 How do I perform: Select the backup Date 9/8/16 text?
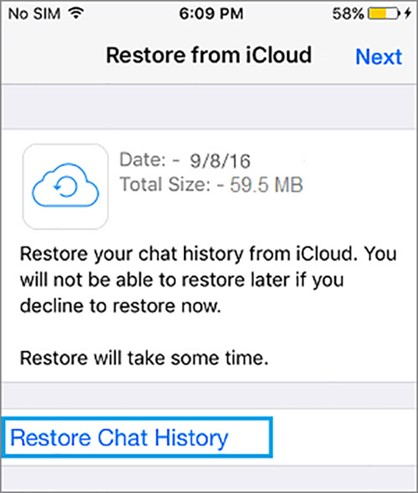tap(185, 160)
